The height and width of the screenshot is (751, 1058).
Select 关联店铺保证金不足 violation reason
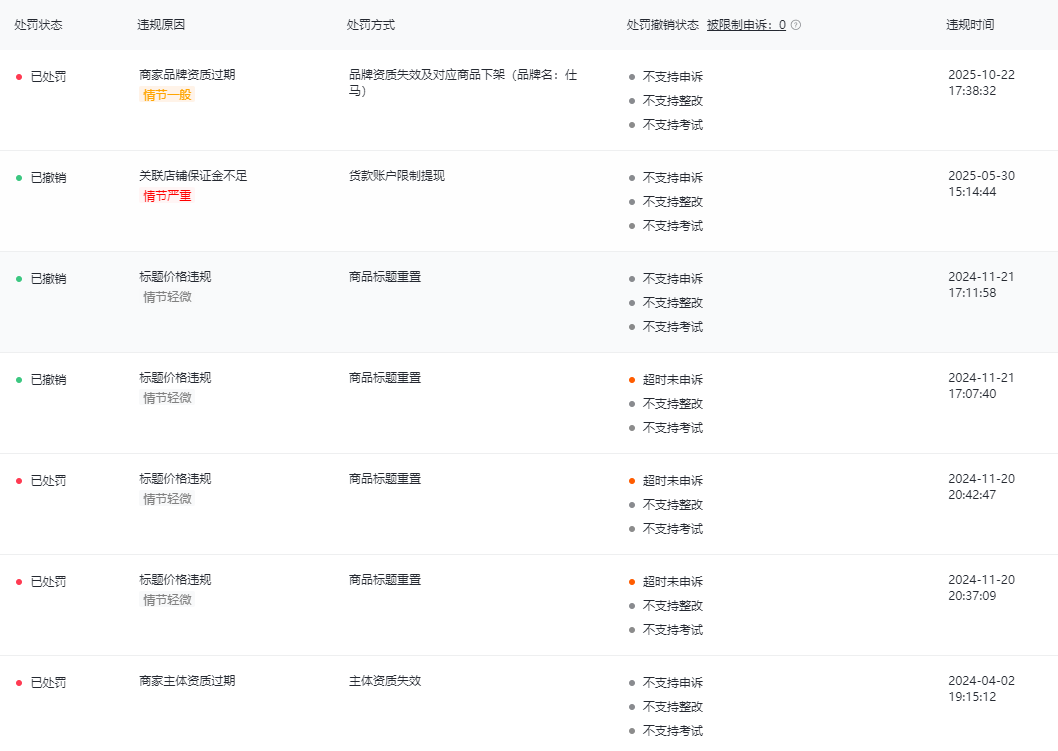pos(193,176)
